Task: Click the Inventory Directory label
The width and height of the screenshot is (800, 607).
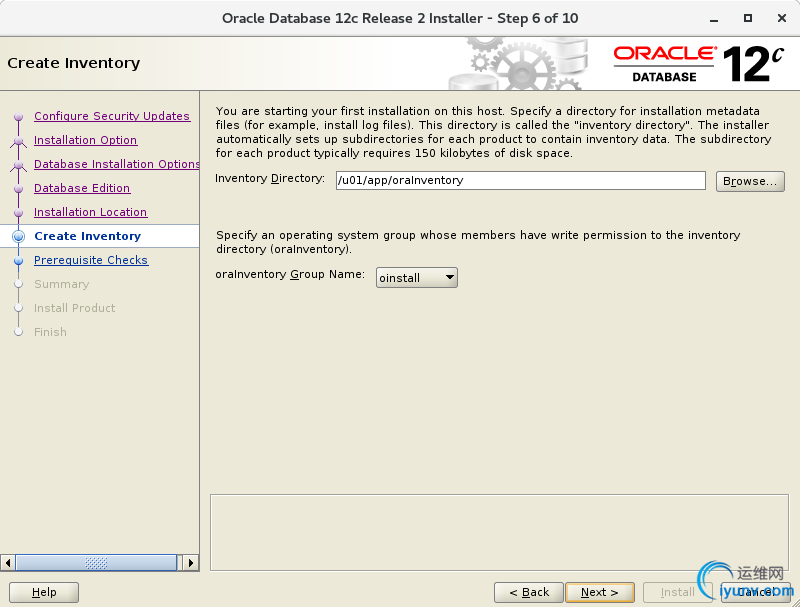Action: coord(270,179)
